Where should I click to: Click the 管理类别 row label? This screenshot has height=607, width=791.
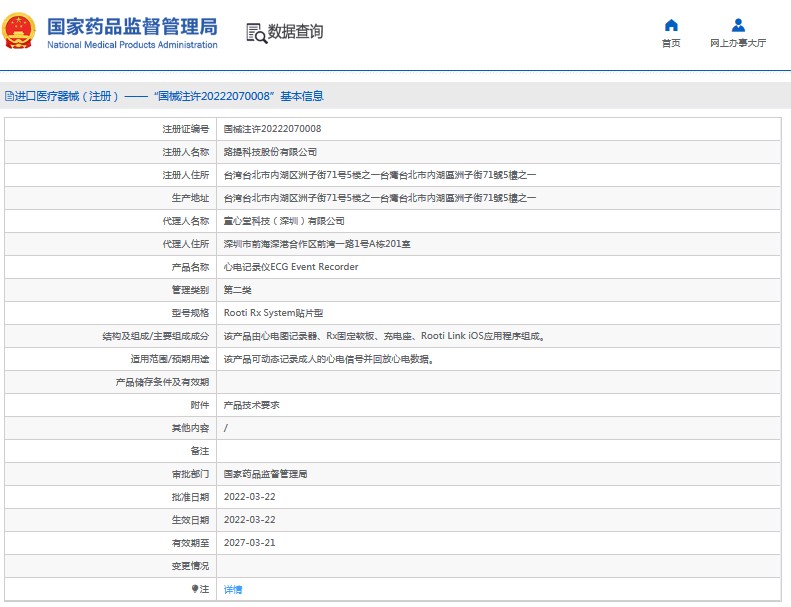(x=190, y=290)
